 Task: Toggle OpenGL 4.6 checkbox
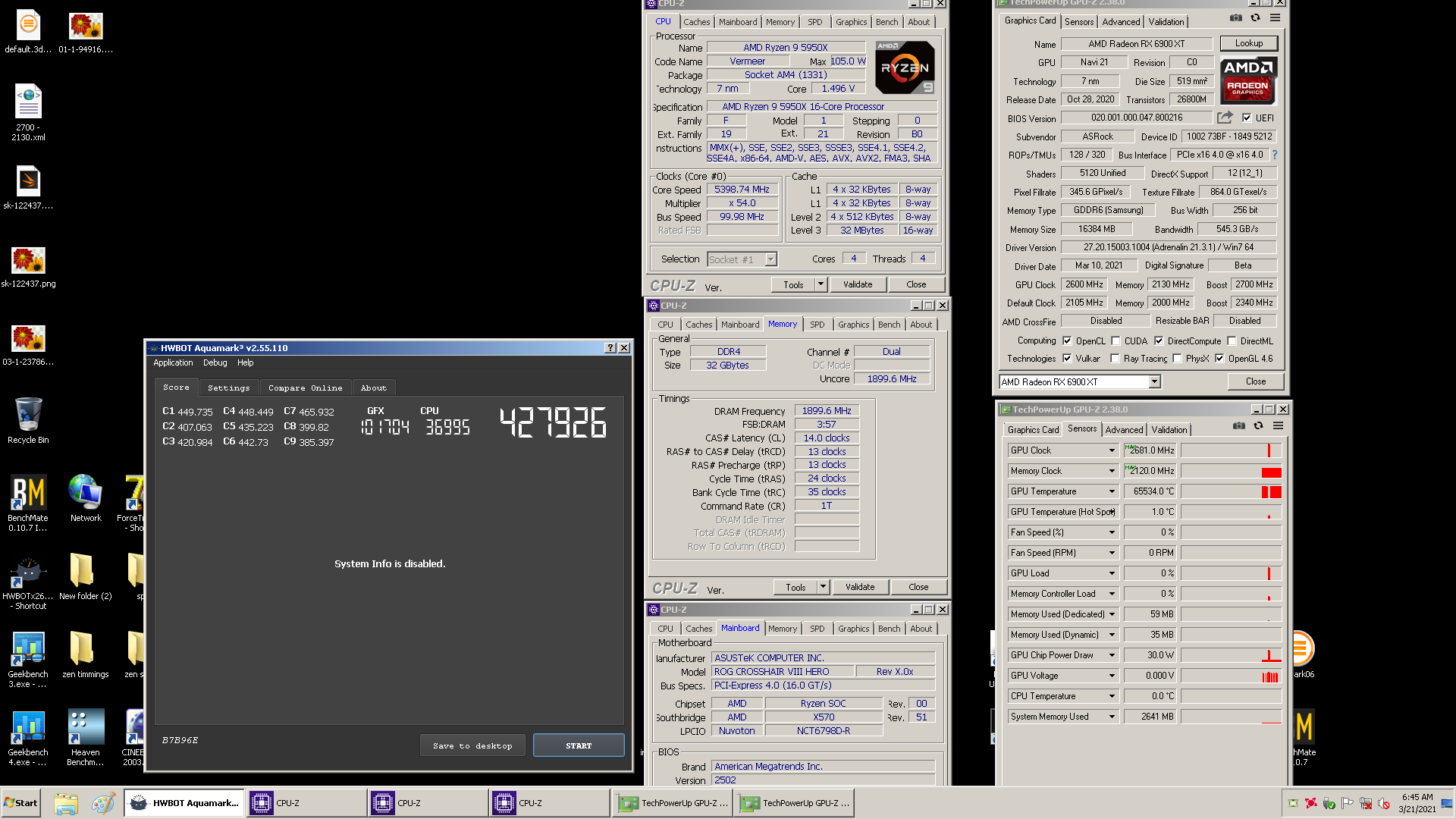tap(1219, 359)
